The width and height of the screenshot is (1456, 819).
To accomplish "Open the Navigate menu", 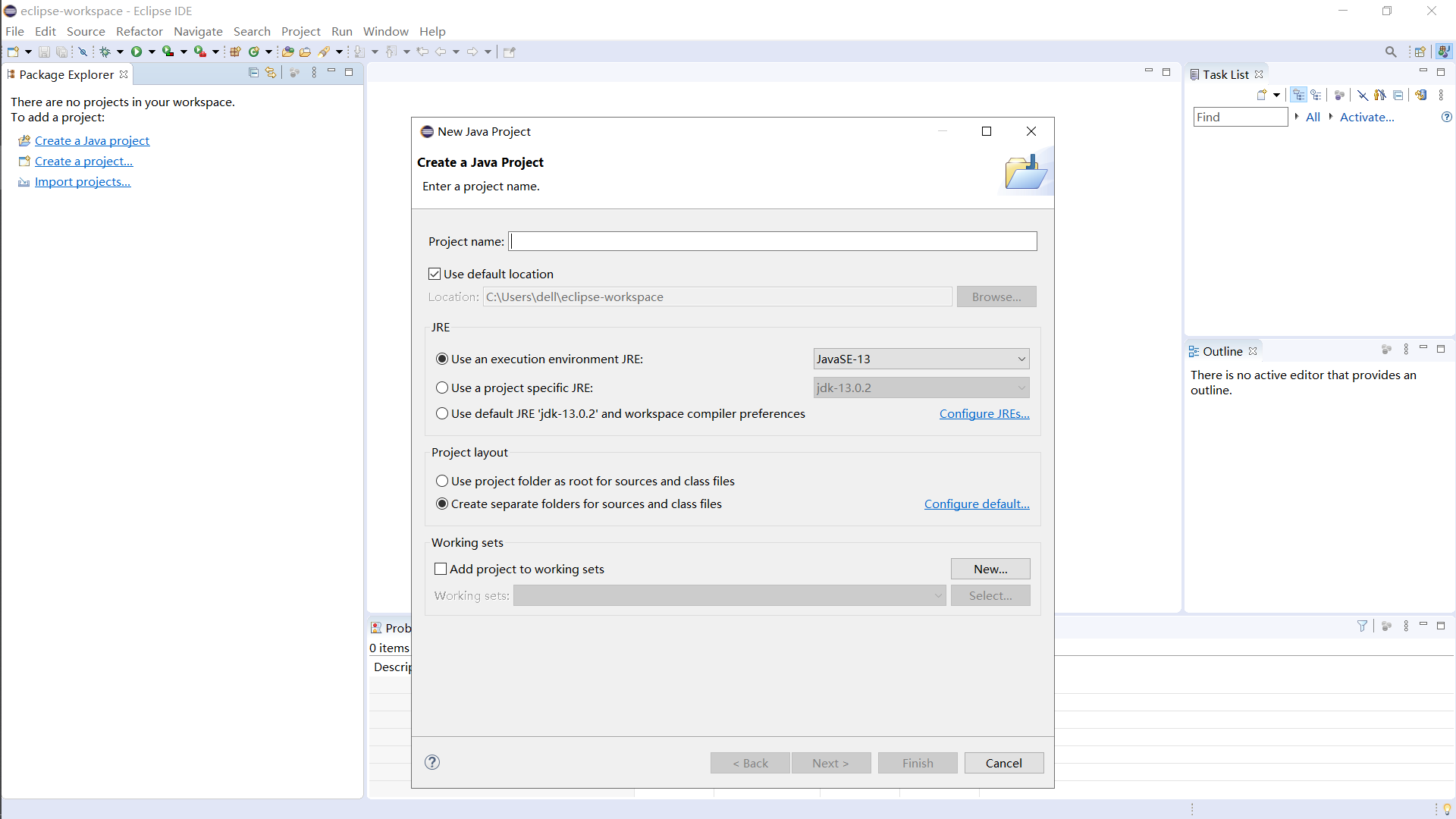I will tap(198, 31).
